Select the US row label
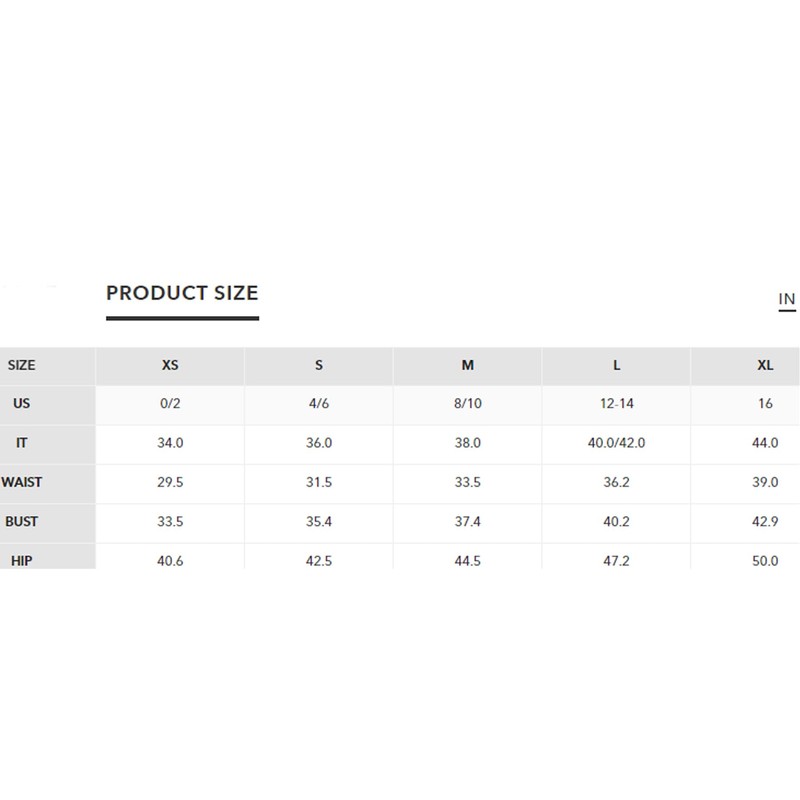The width and height of the screenshot is (800, 800). (22, 404)
